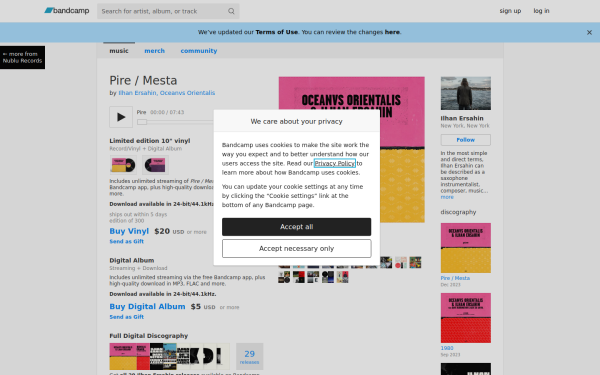Open the 1980 discography title link
The height and width of the screenshot is (375, 600).
click(447, 348)
